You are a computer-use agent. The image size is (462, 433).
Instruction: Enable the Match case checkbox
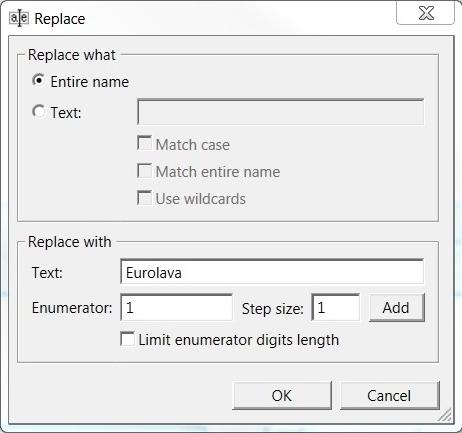click(x=144, y=143)
